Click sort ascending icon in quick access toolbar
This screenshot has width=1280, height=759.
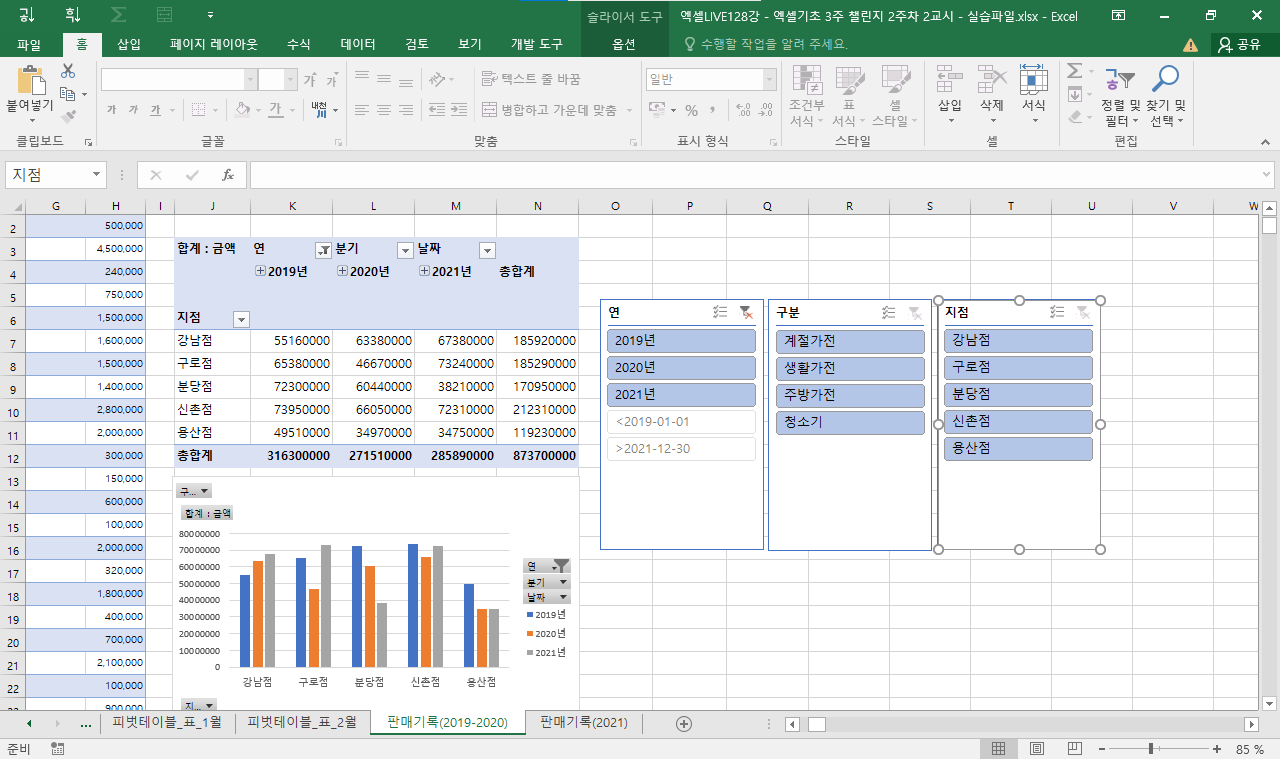click(x=25, y=15)
